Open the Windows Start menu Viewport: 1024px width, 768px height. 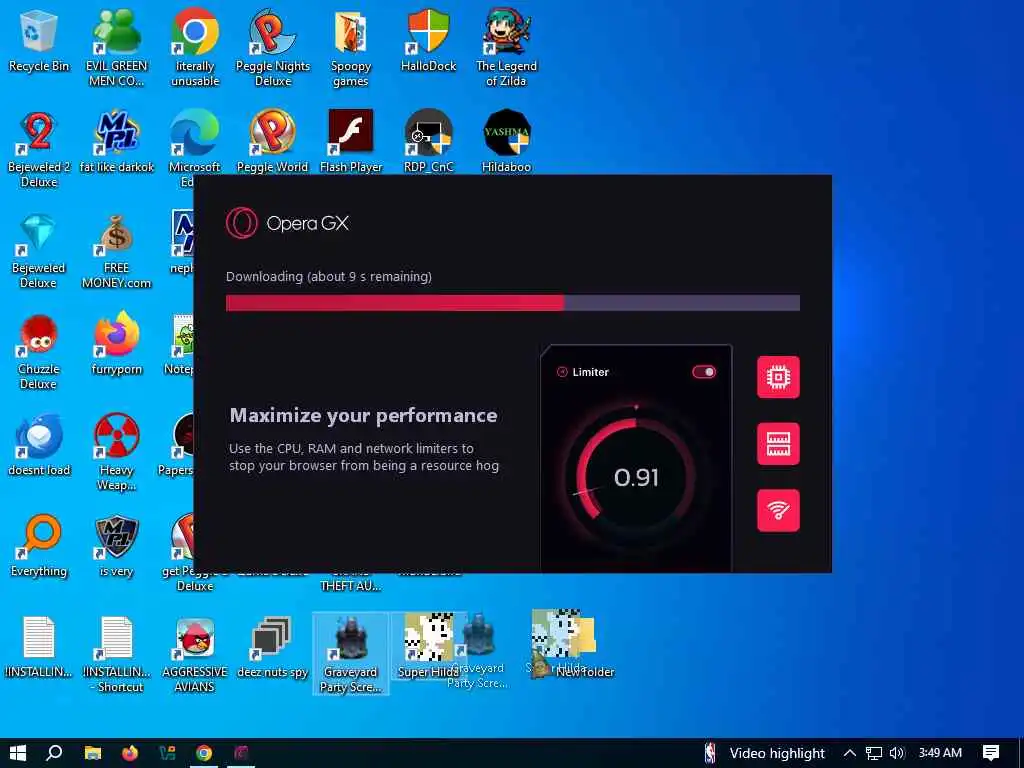pyautogui.click(x=18, y=753)
